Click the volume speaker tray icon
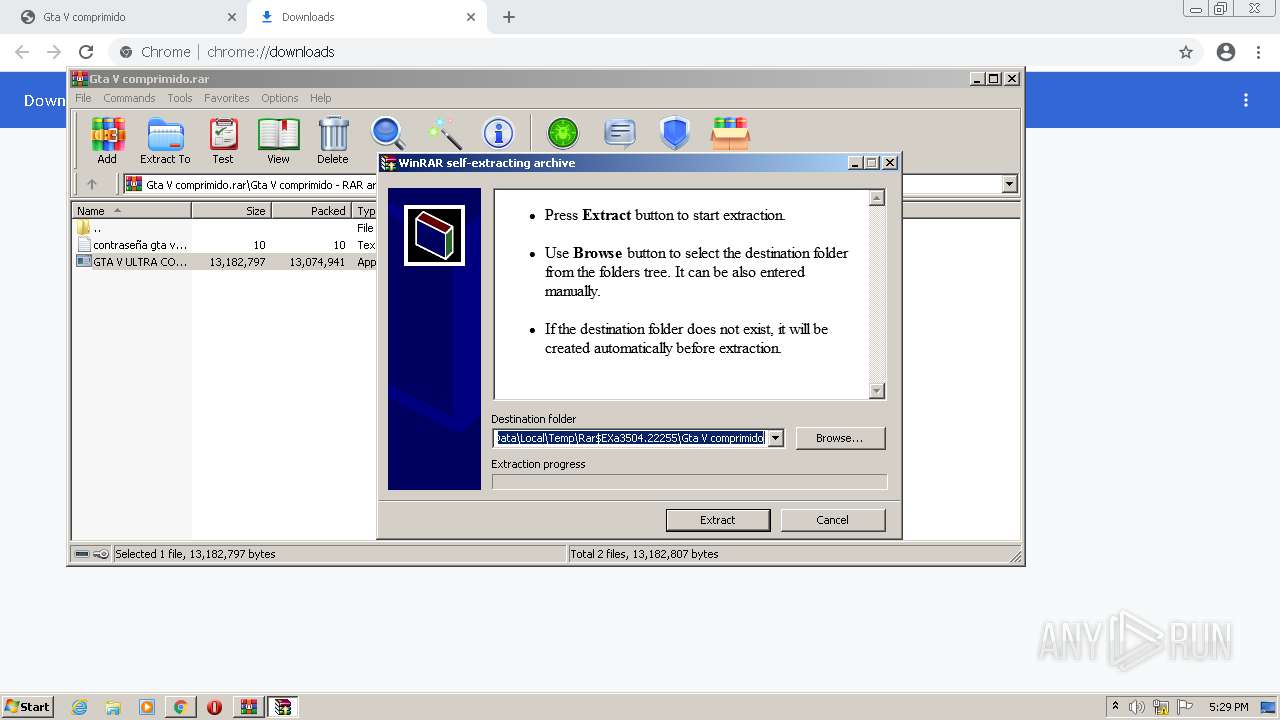Viewport: 1280px width, 720px height. click(x=1137, y=707)
